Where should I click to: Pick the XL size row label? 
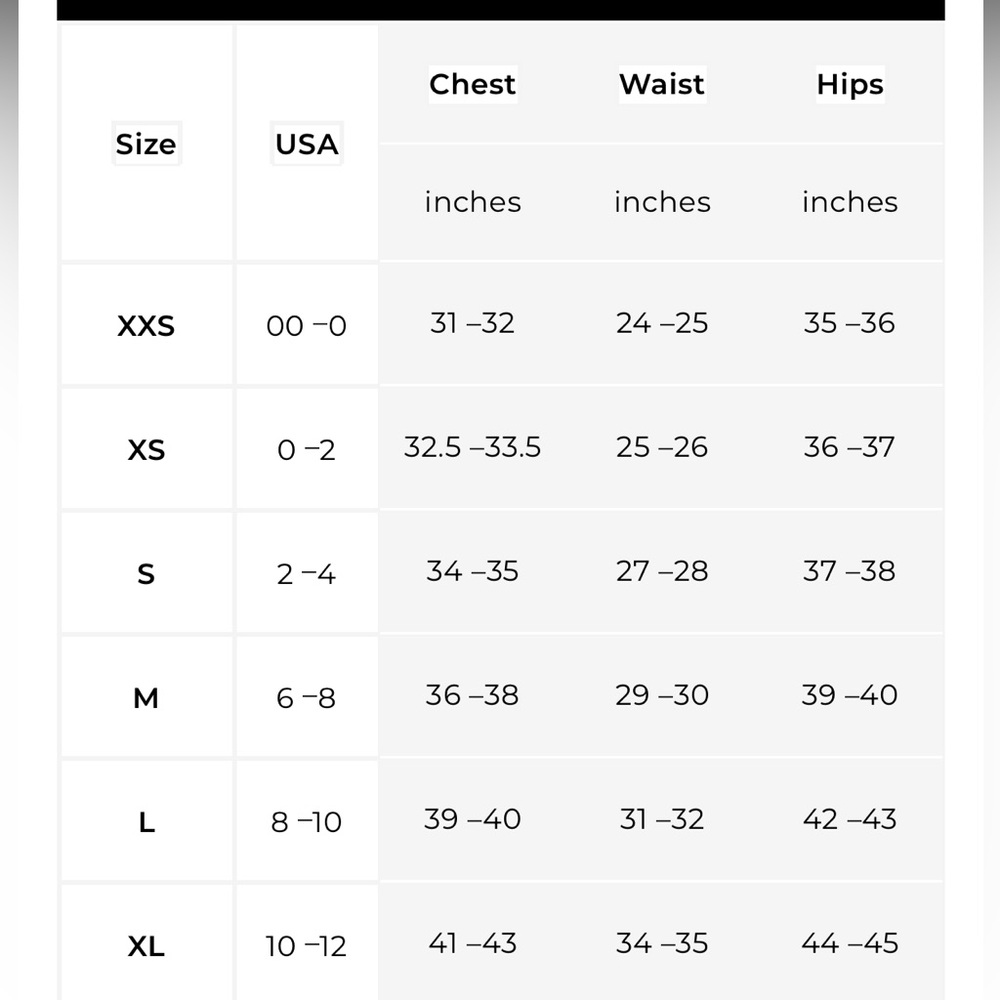(x=146, y=946)
